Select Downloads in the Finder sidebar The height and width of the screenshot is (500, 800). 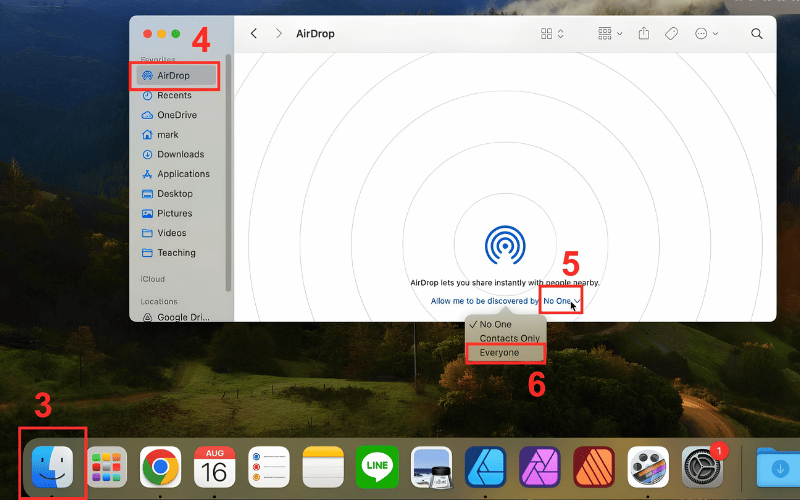(177, 154)
